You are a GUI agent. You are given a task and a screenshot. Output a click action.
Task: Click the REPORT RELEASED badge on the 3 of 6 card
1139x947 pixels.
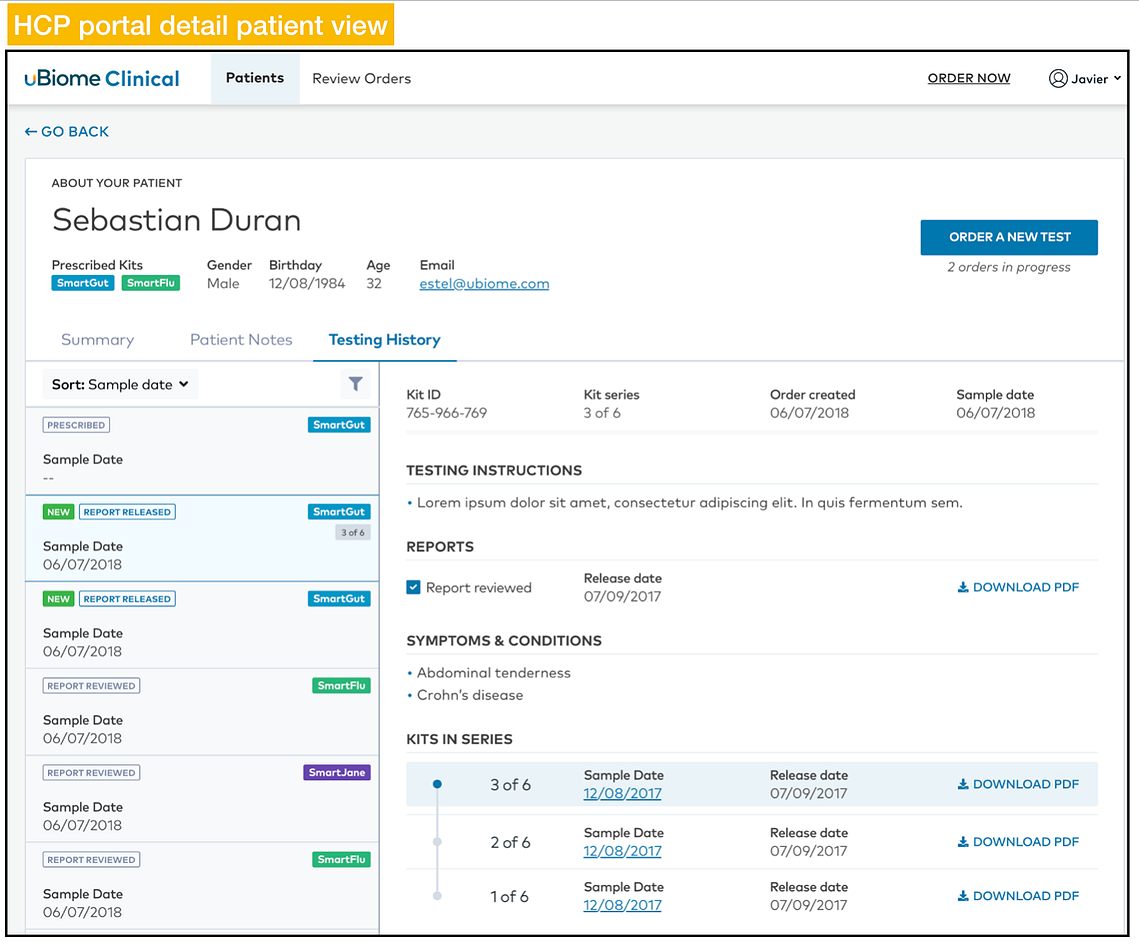[x=127, y=512]
